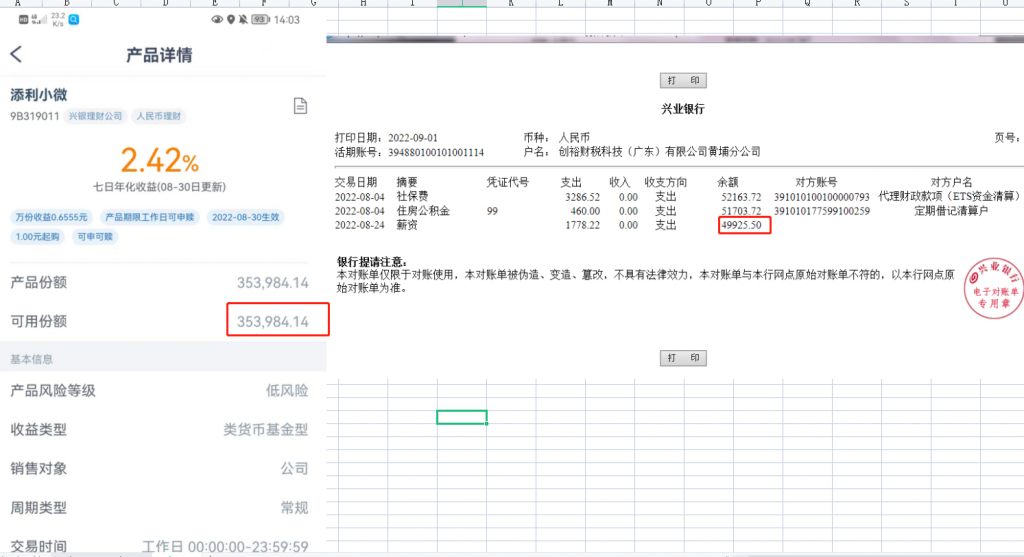Click the phone status bar time 14:03
This screenshot has width=1024, height=557.
click(287, 20)
